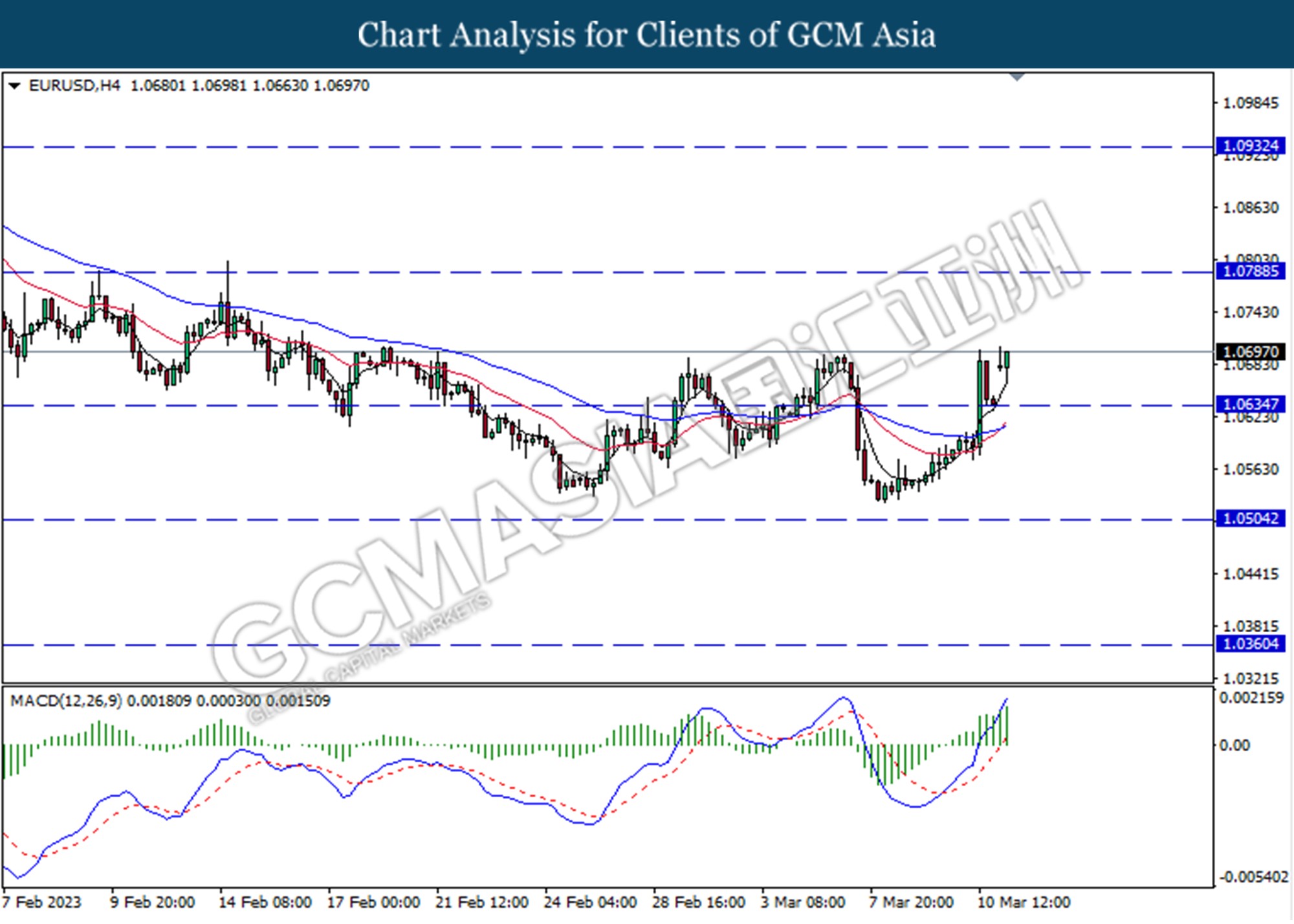The height and width of the screenshot is (924, 1294).
Task: Click the 7 Mar 20:00 time label
Action: (912, 903)
